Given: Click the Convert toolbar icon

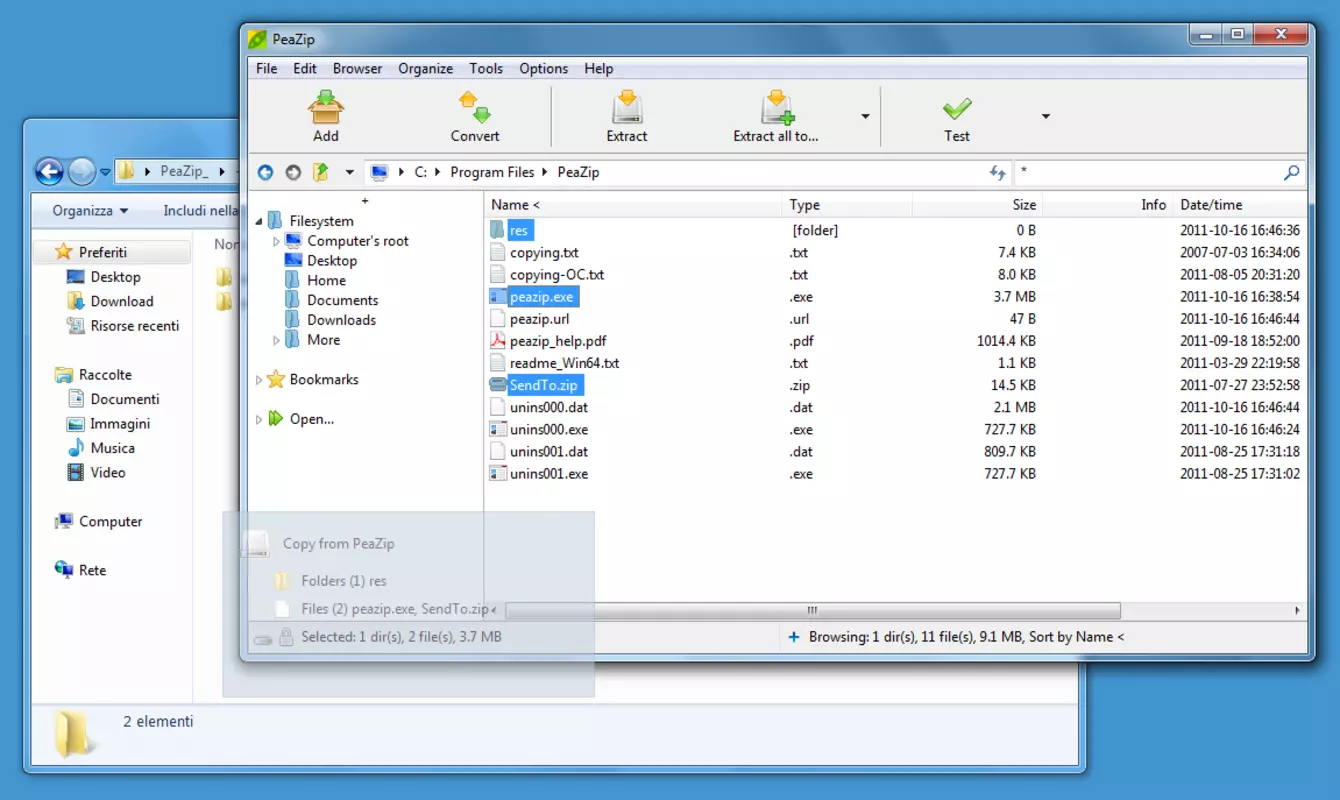Looking at the screenshot, I should (x=475, y=106).
